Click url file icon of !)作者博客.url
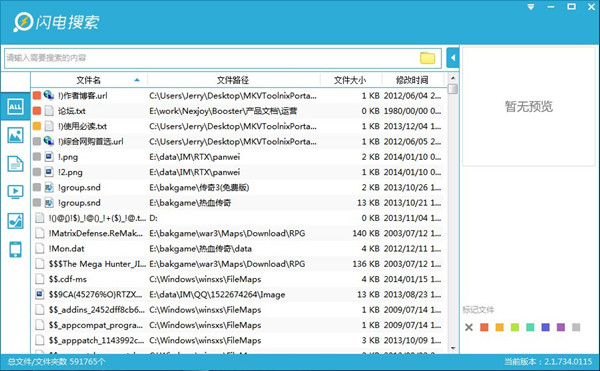 click(x=49, y=95)
